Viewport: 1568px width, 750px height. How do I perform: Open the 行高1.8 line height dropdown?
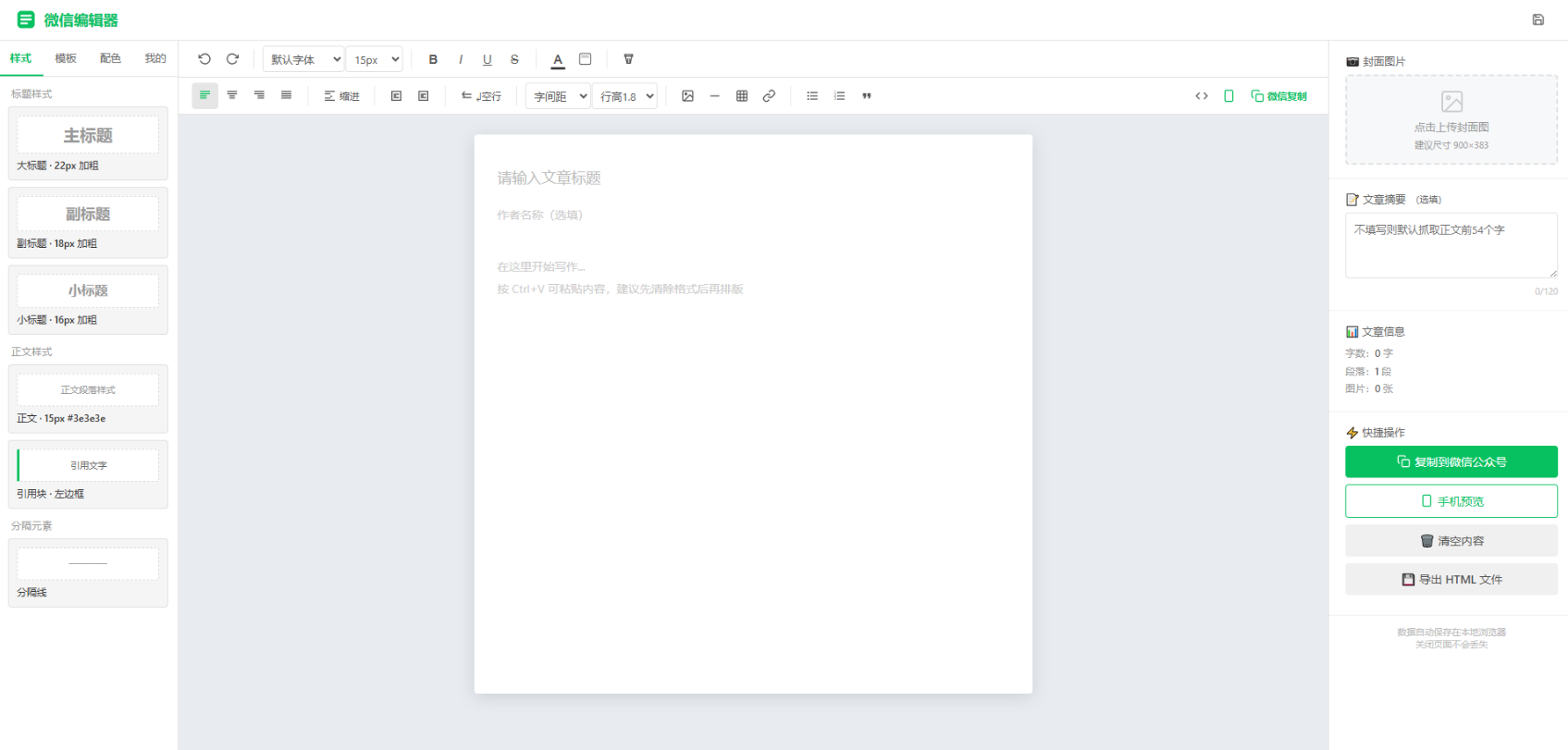pyautogui.click(x=624, y=96)
